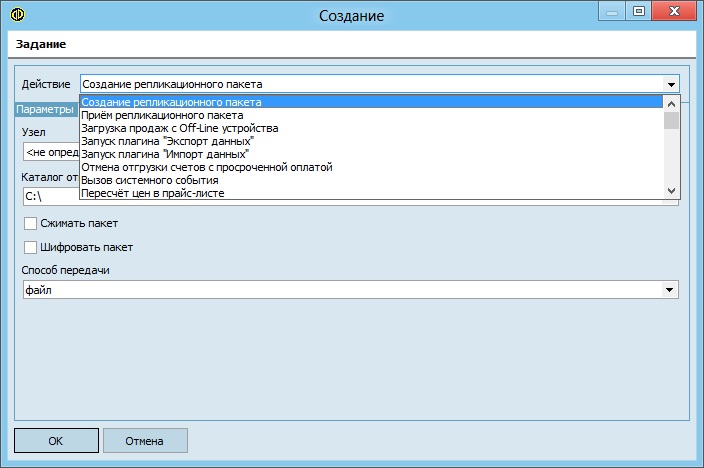Minimize the Создание window
This screenshot has height=468, width=704.
[x=612, y=12]
